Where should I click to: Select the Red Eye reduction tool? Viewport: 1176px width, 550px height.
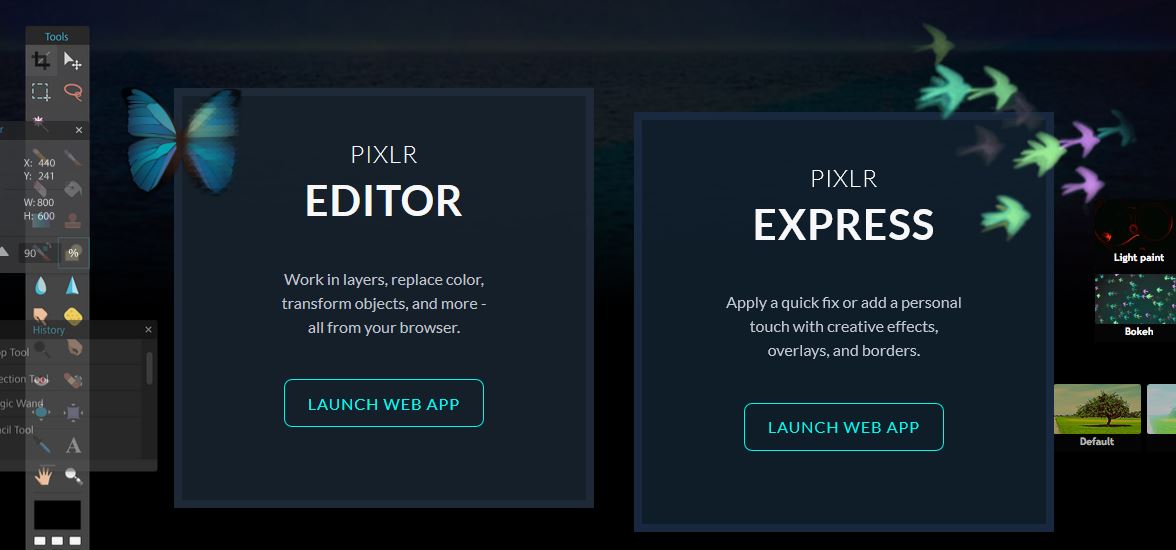click(41, 380)
